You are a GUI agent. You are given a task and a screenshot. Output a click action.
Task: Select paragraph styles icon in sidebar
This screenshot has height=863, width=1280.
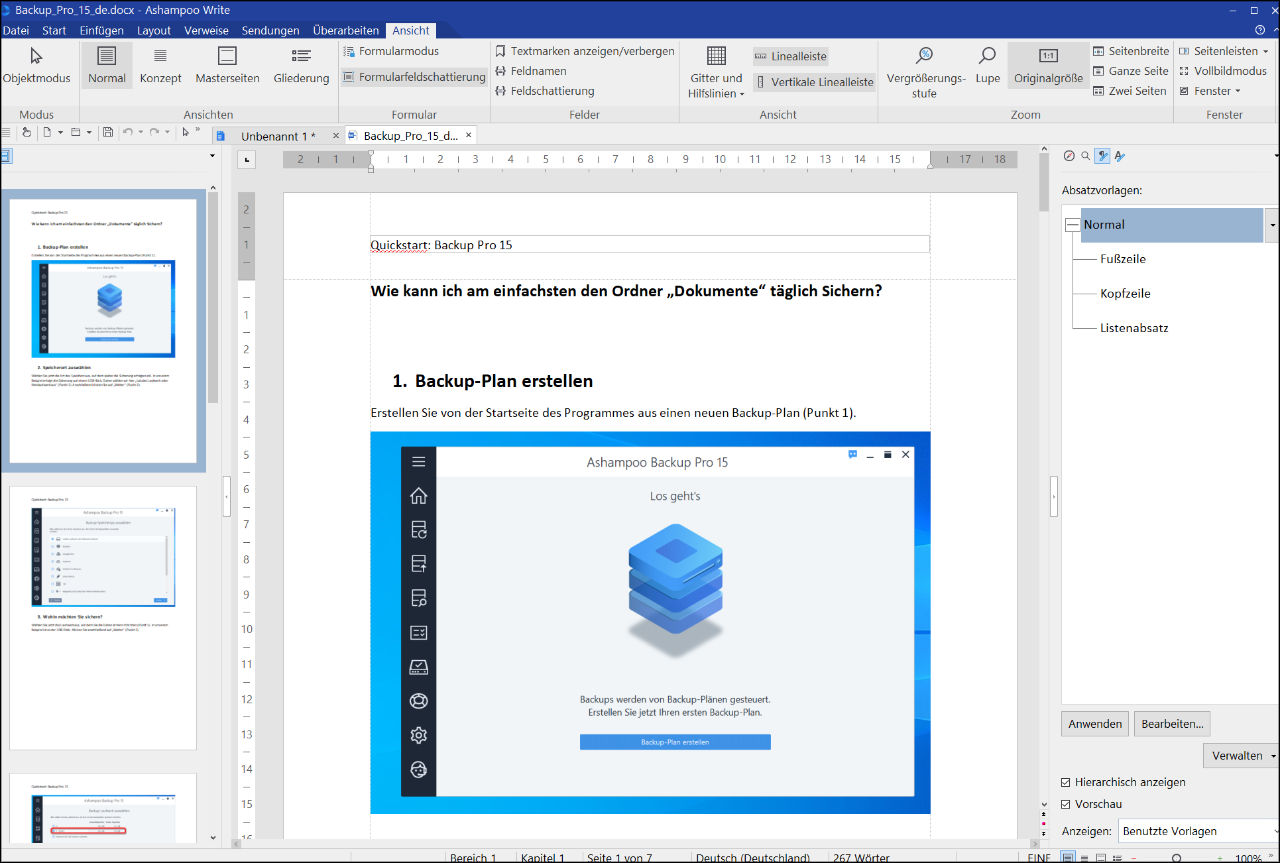1103,156
